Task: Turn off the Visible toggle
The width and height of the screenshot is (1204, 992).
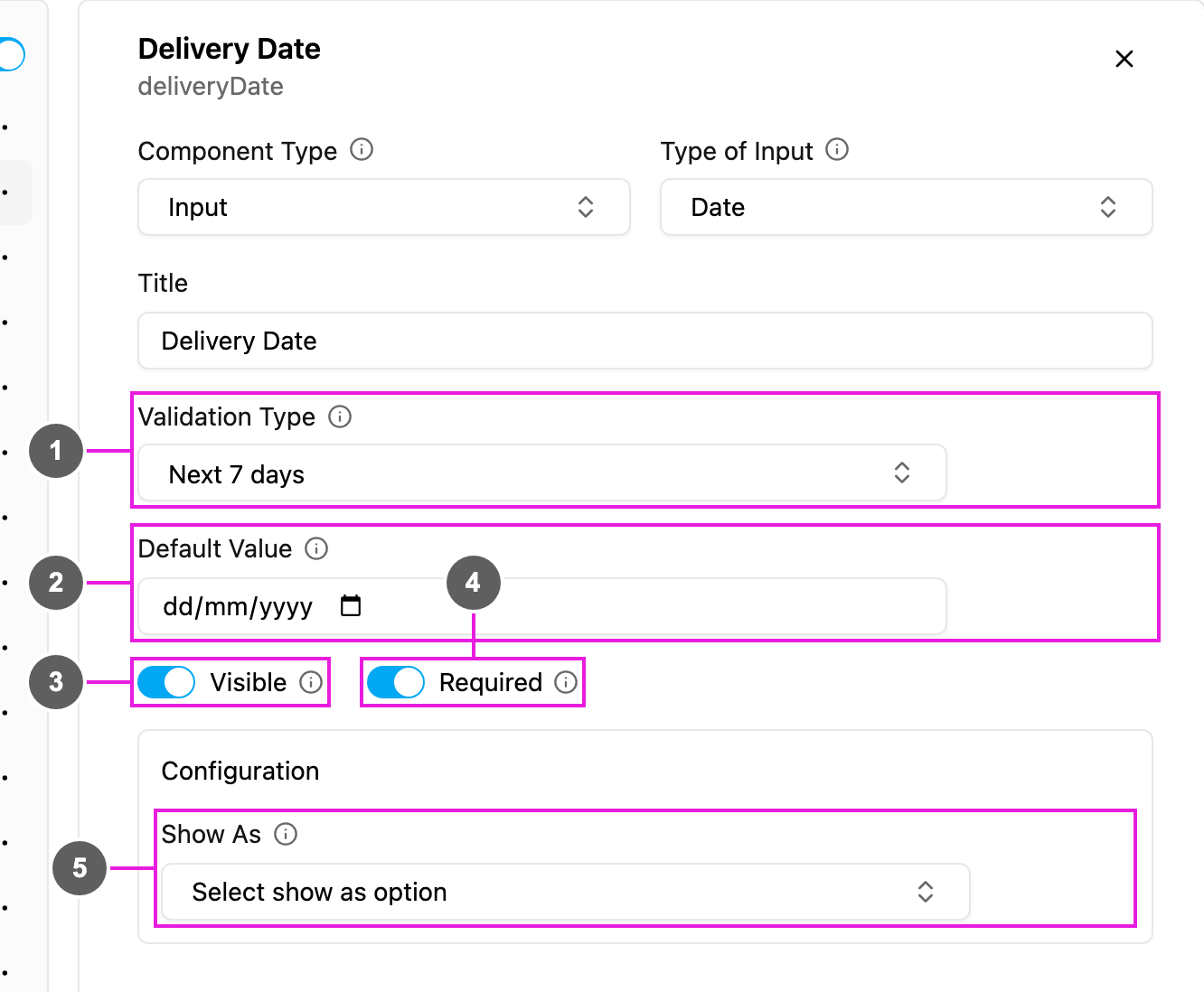Action: tap(166, 682)
